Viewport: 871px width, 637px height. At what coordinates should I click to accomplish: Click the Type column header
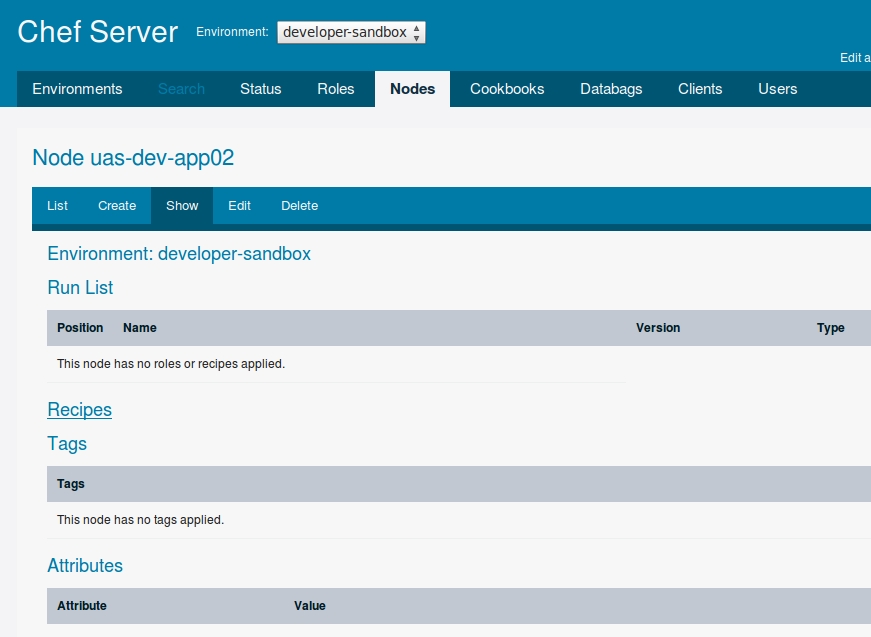(830, 328)
